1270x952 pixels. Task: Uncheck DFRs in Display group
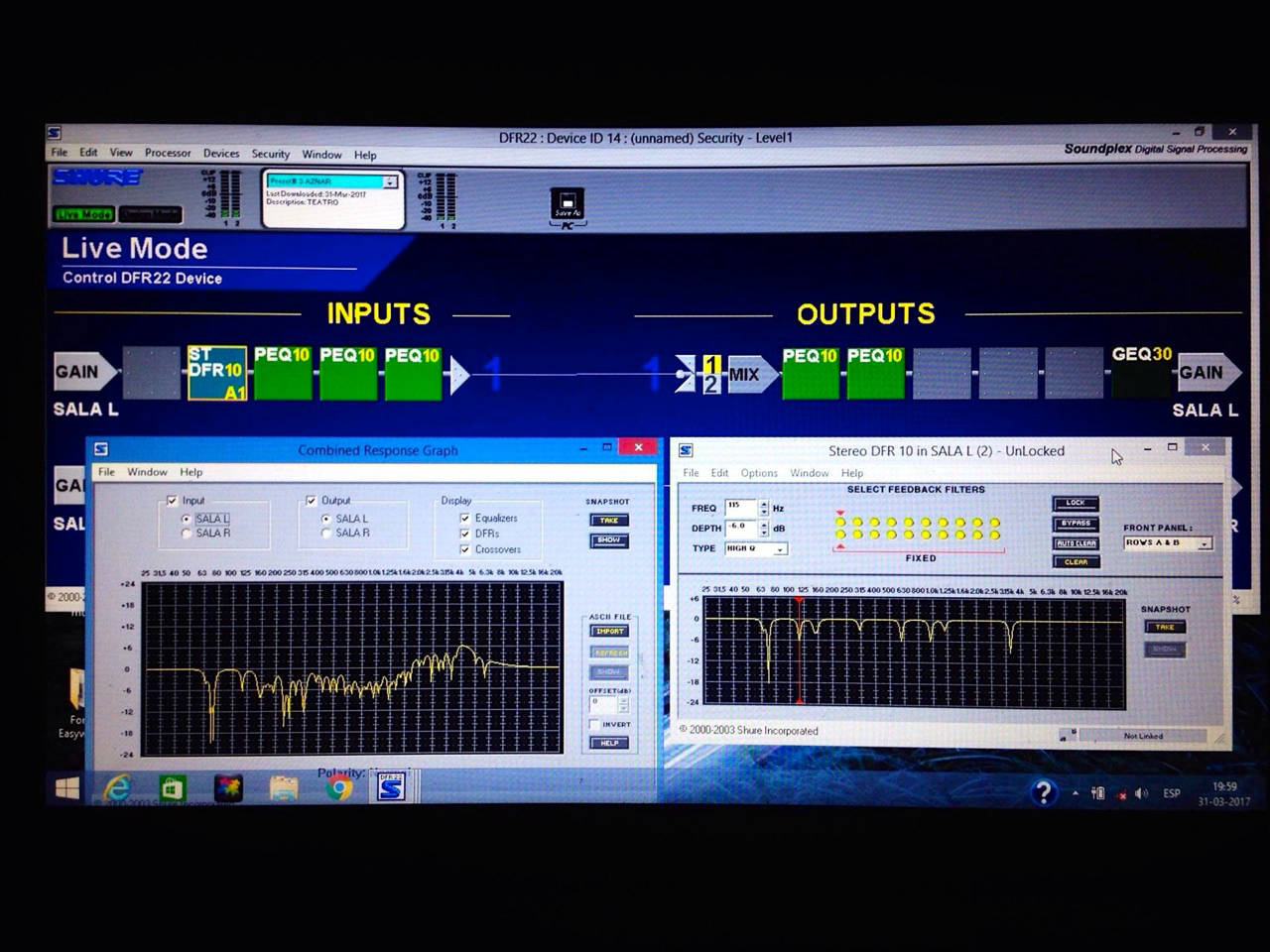(x=464, y=534)
